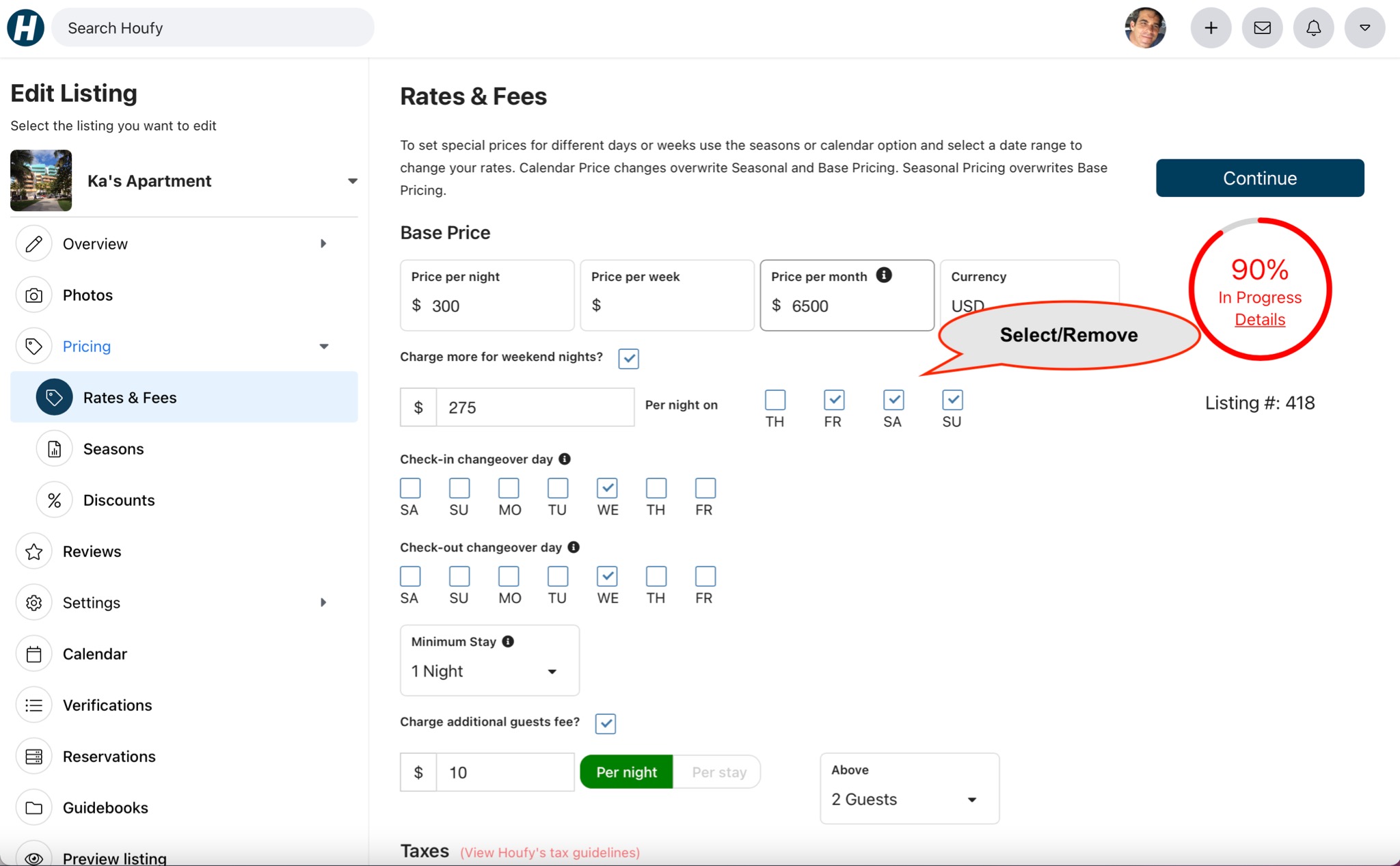
Task: Check the TH weekend night checkbox
Action: (x=775, y=400)
